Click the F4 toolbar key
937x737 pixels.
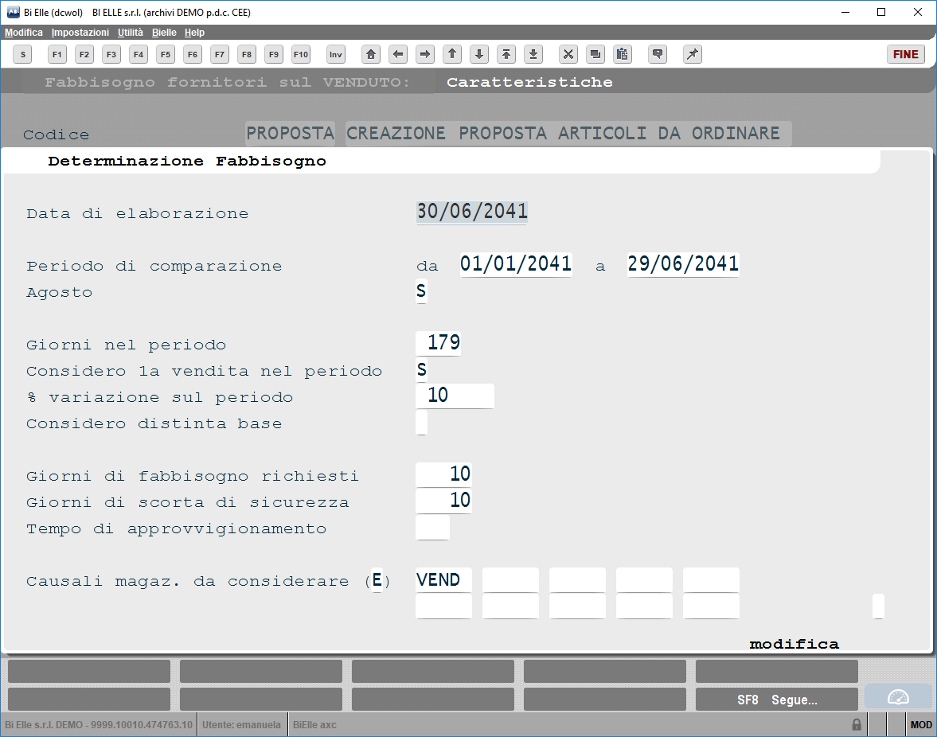(139, 54)
